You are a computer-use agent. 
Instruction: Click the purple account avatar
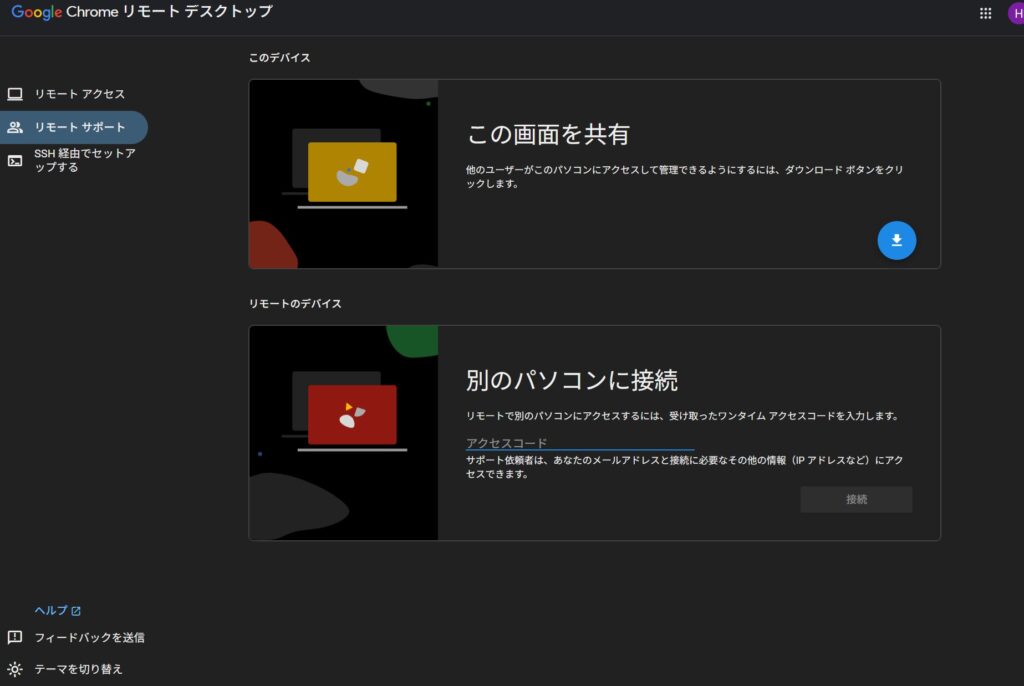[x=1016, y=13]
